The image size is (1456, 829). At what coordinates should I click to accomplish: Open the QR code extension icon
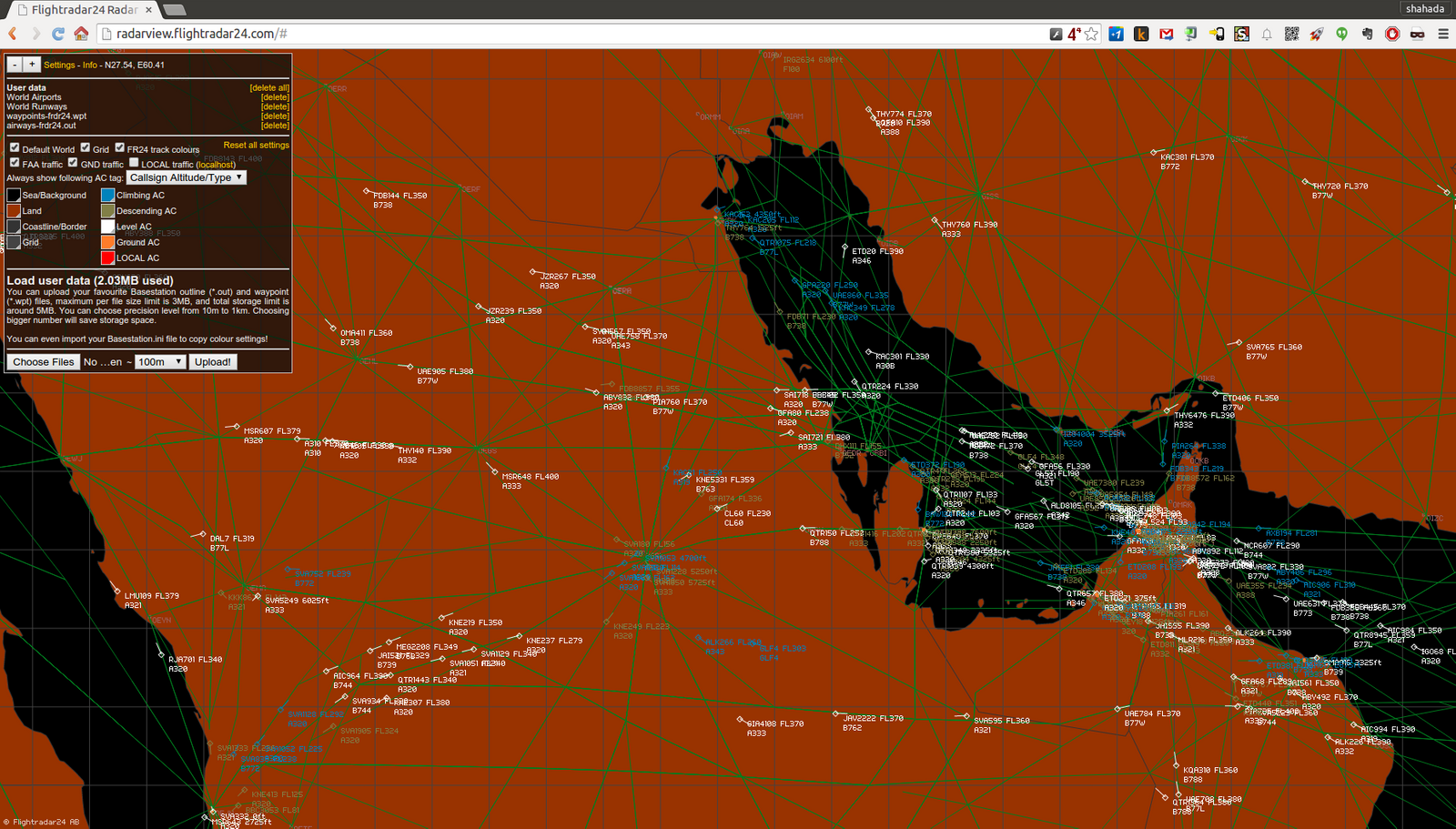click(x=1291, y=34)
